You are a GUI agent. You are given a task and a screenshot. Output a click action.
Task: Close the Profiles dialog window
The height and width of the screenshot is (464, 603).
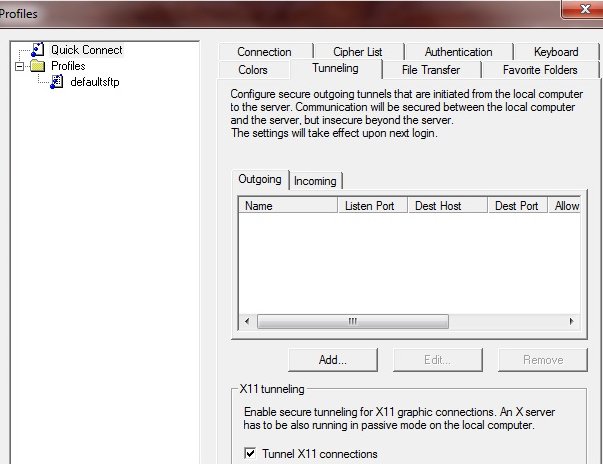coord(585,9)
